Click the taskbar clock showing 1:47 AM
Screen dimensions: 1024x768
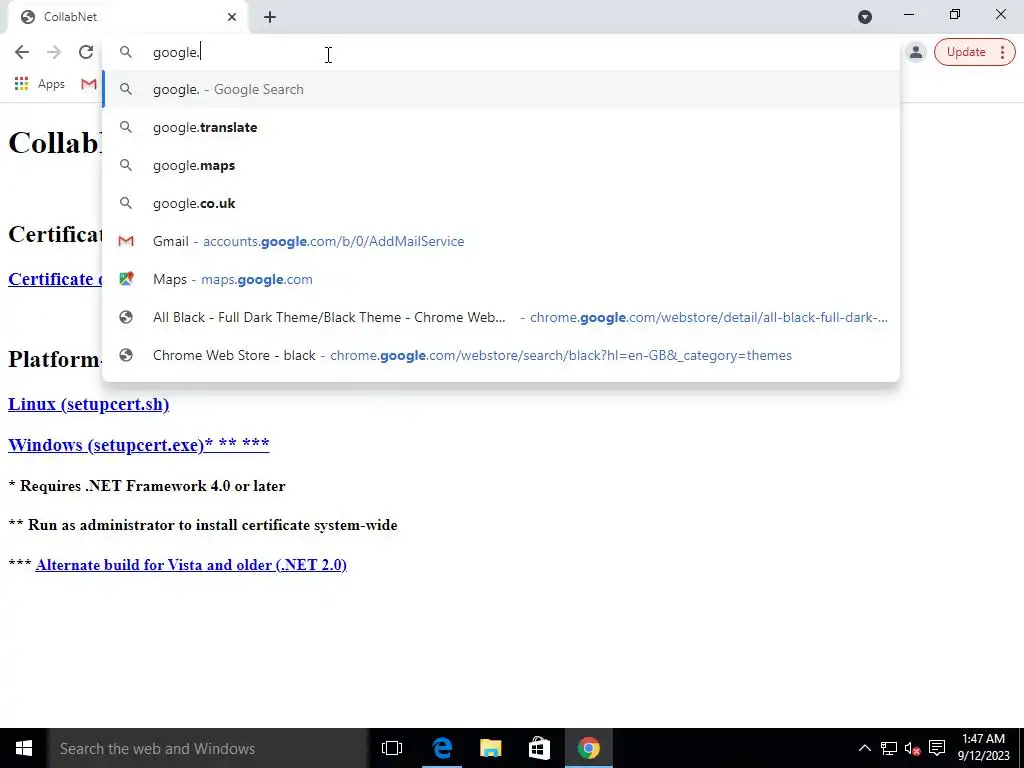984,748
